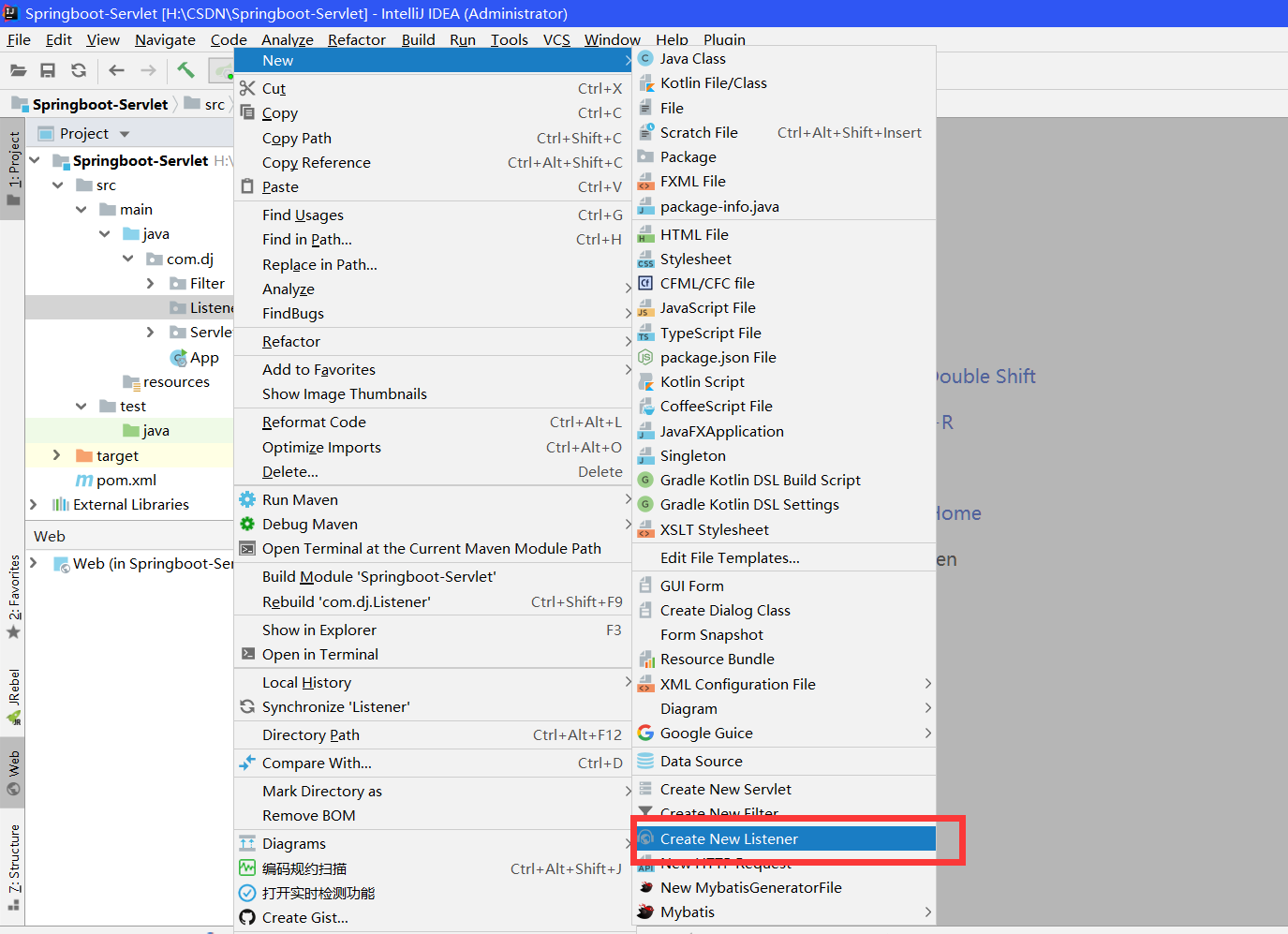Screen dimensions: 1288x934
Task: Click the src breadcrumb in navigation bar
Action: point(205,104)
